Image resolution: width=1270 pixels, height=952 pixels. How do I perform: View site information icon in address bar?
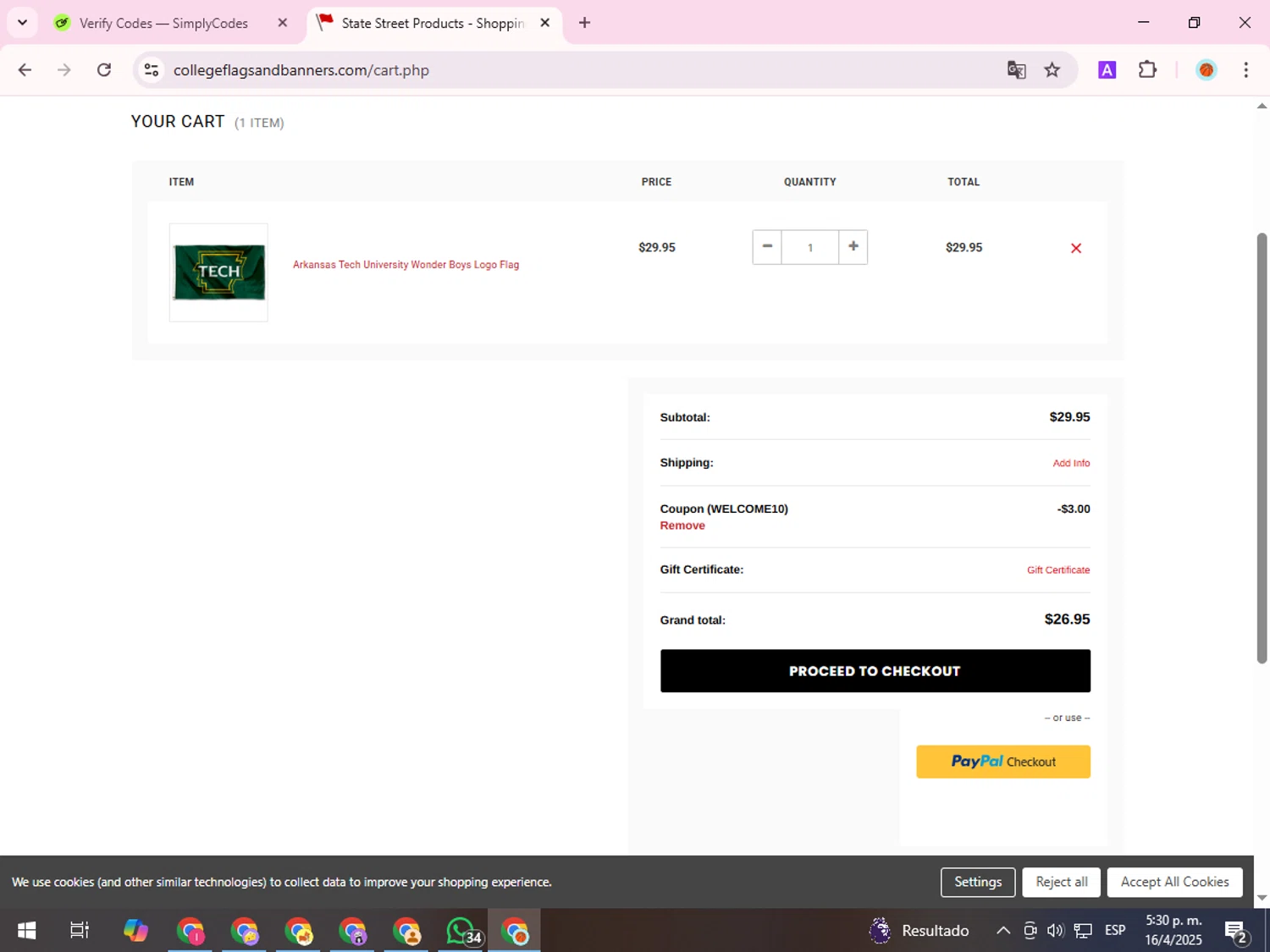[x=152, y=70]
